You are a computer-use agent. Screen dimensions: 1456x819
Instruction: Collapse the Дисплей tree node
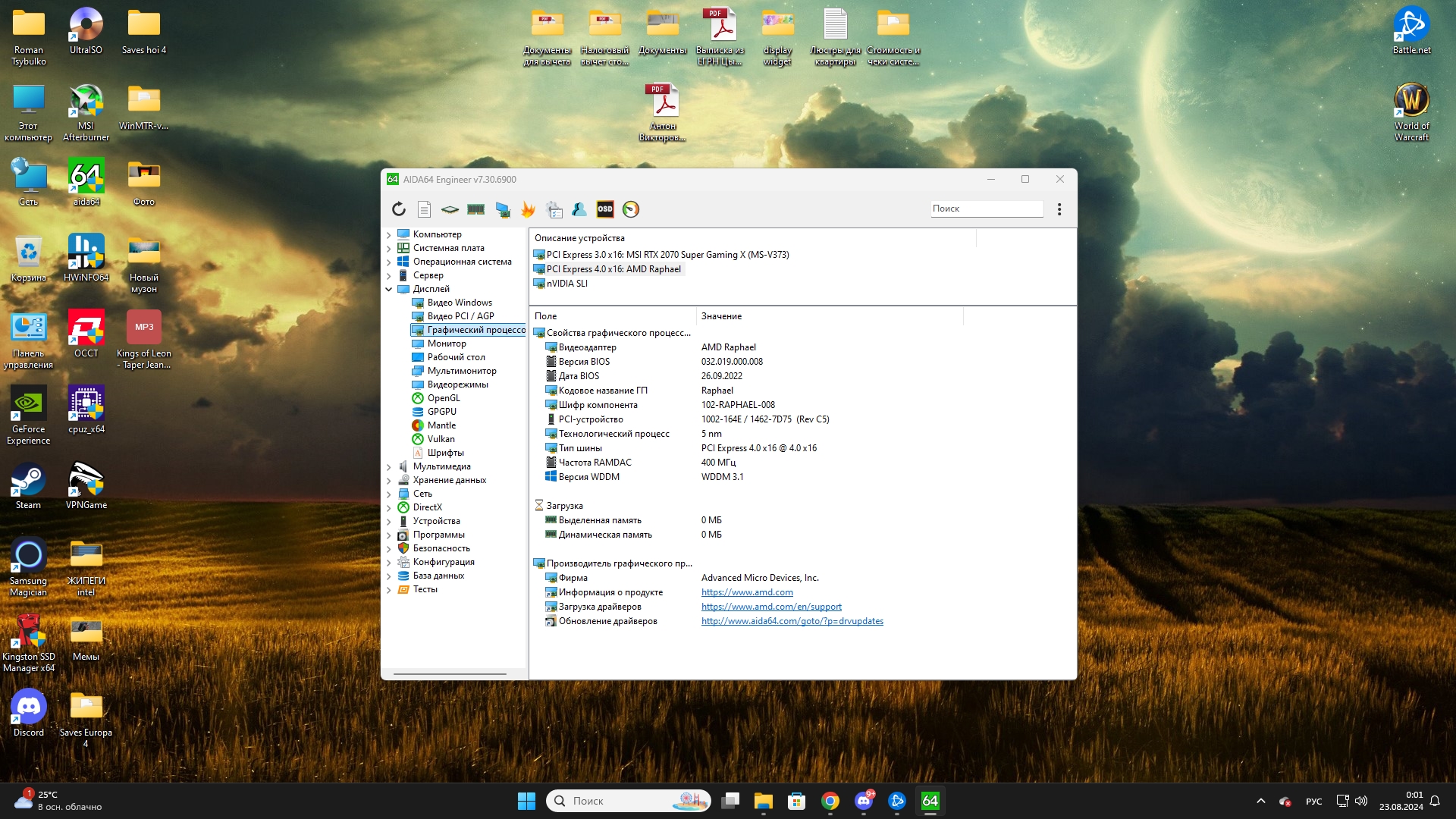(389, 289)
